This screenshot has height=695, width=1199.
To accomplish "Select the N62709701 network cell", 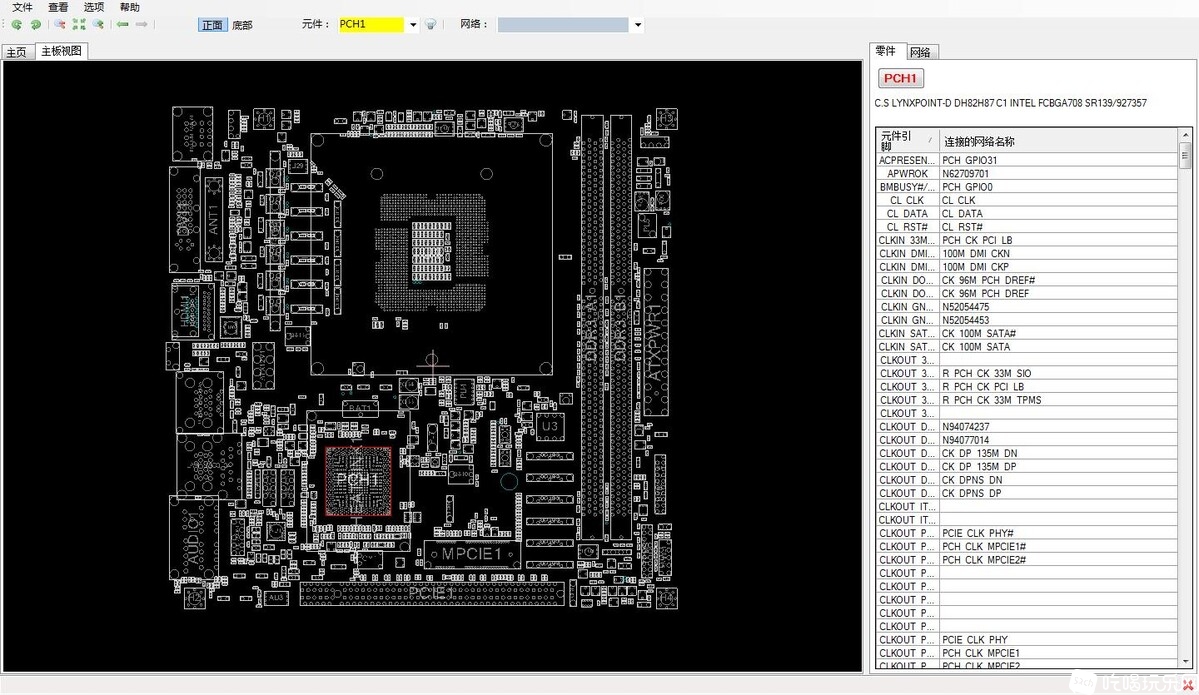I will 1058,174.
